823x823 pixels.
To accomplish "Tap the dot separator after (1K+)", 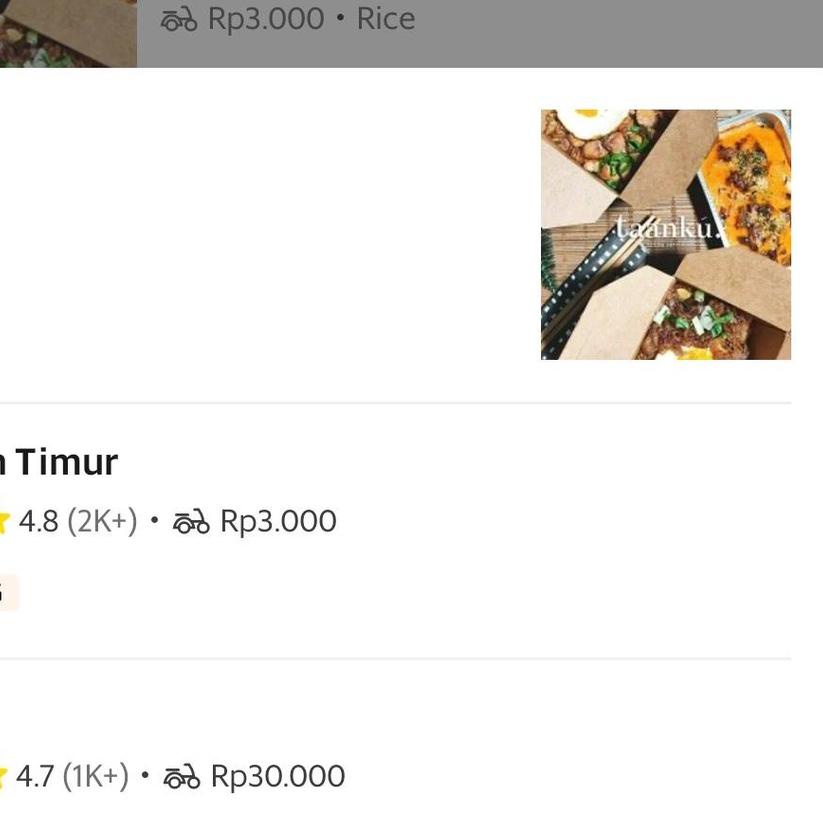I will tap(145, 776).
